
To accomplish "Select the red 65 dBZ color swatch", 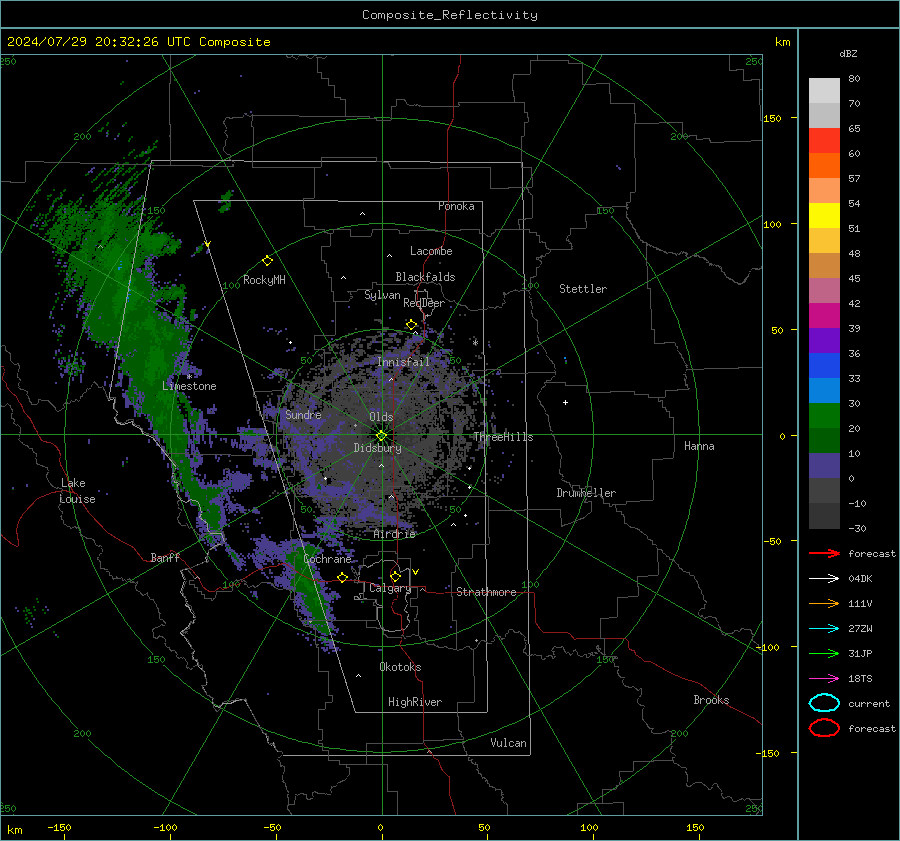I will pos(824,141).
